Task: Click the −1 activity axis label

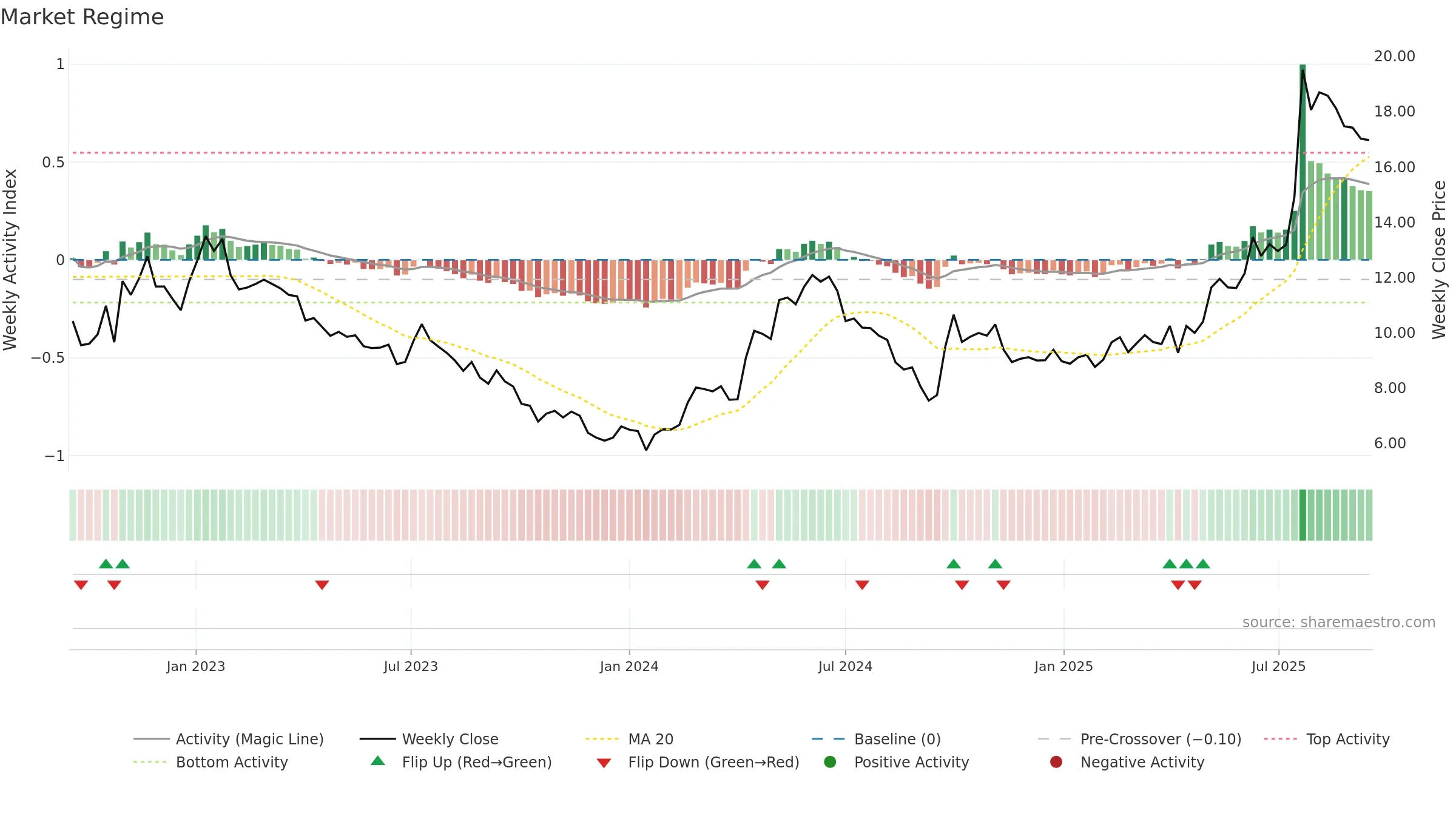Action: pos(54,456)
